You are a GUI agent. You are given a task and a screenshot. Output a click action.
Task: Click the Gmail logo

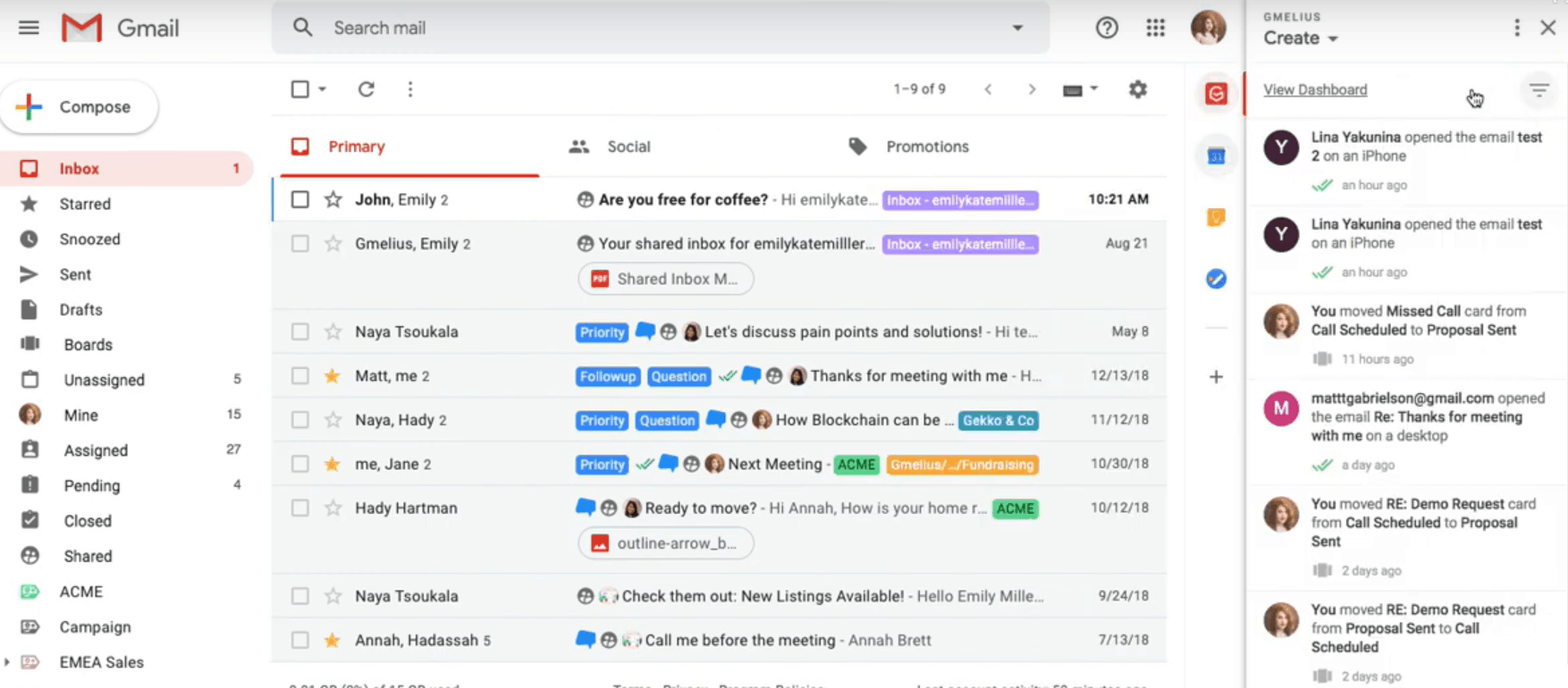point(121,28)
